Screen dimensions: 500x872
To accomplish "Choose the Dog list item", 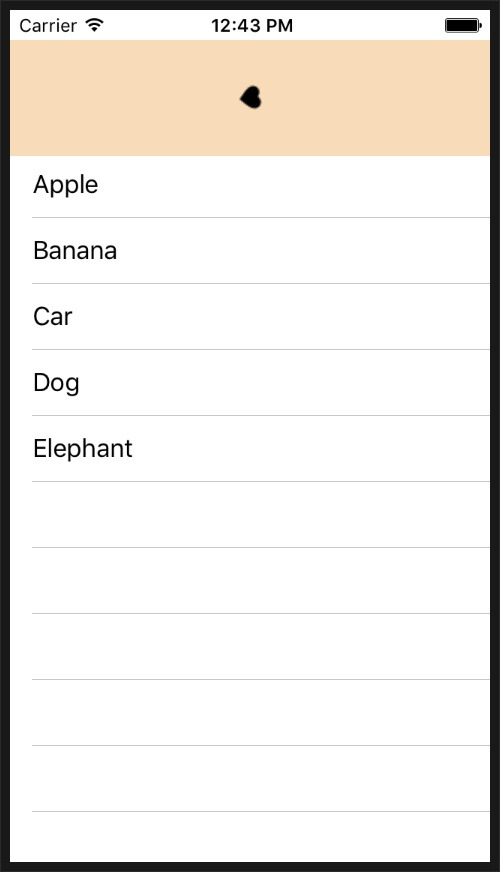I will point(250,383).
